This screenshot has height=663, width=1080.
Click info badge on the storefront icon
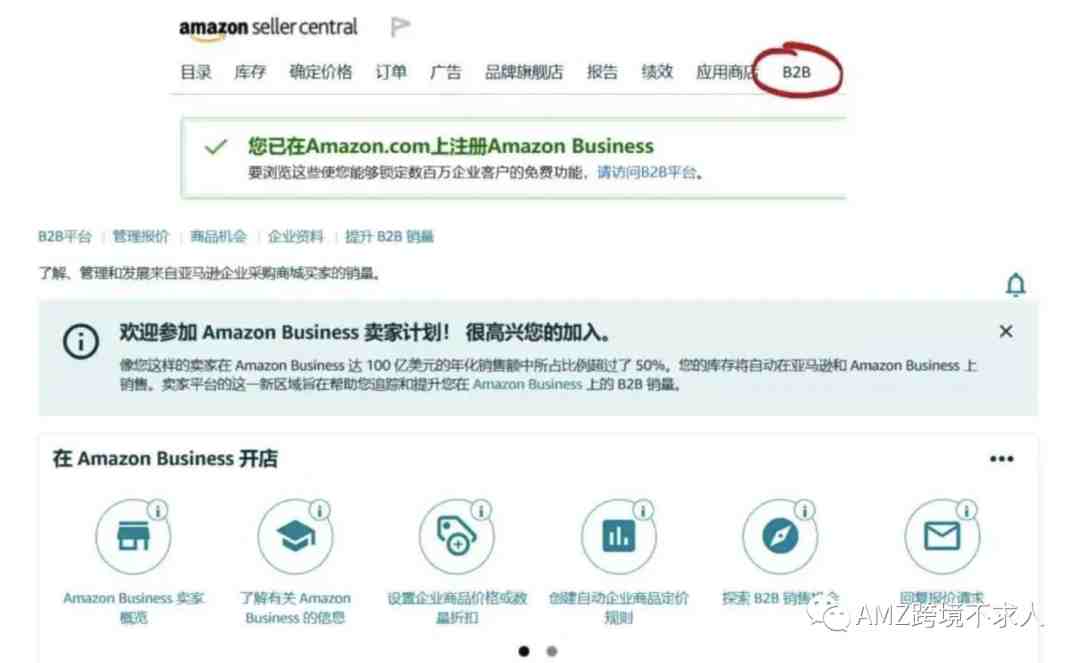point(158,511)
